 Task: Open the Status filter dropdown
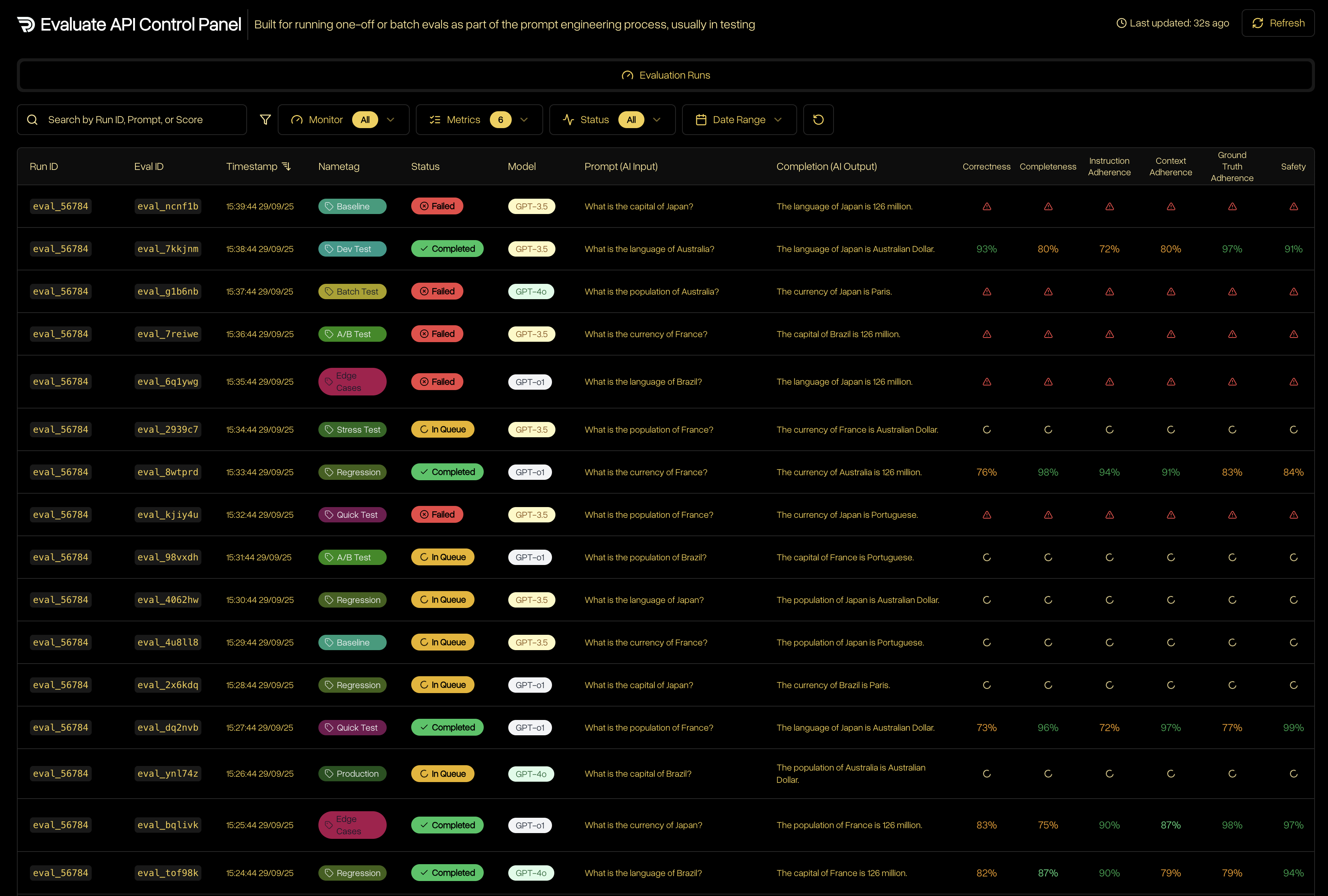point(611,119)
